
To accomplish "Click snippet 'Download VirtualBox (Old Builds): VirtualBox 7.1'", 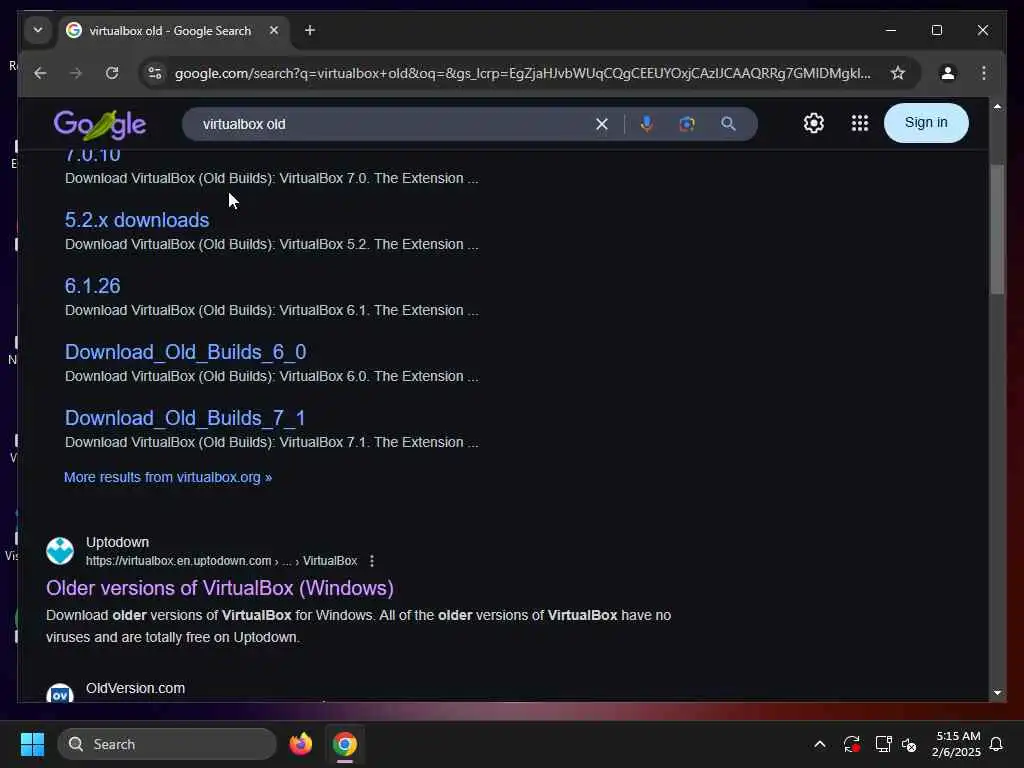I will (x=271, y=442).
